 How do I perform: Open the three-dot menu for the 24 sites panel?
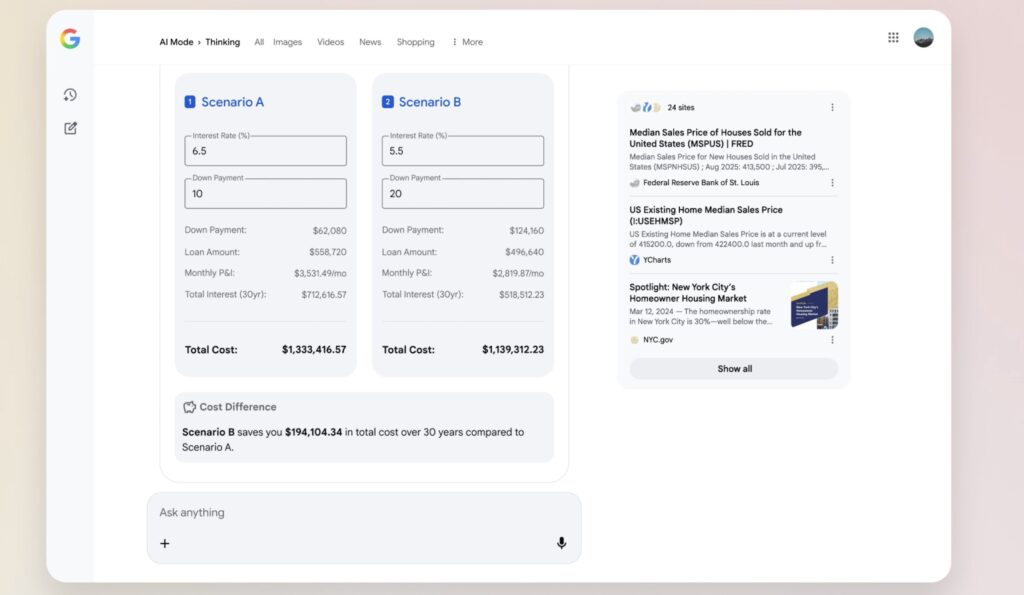click(x=832, y=107)
